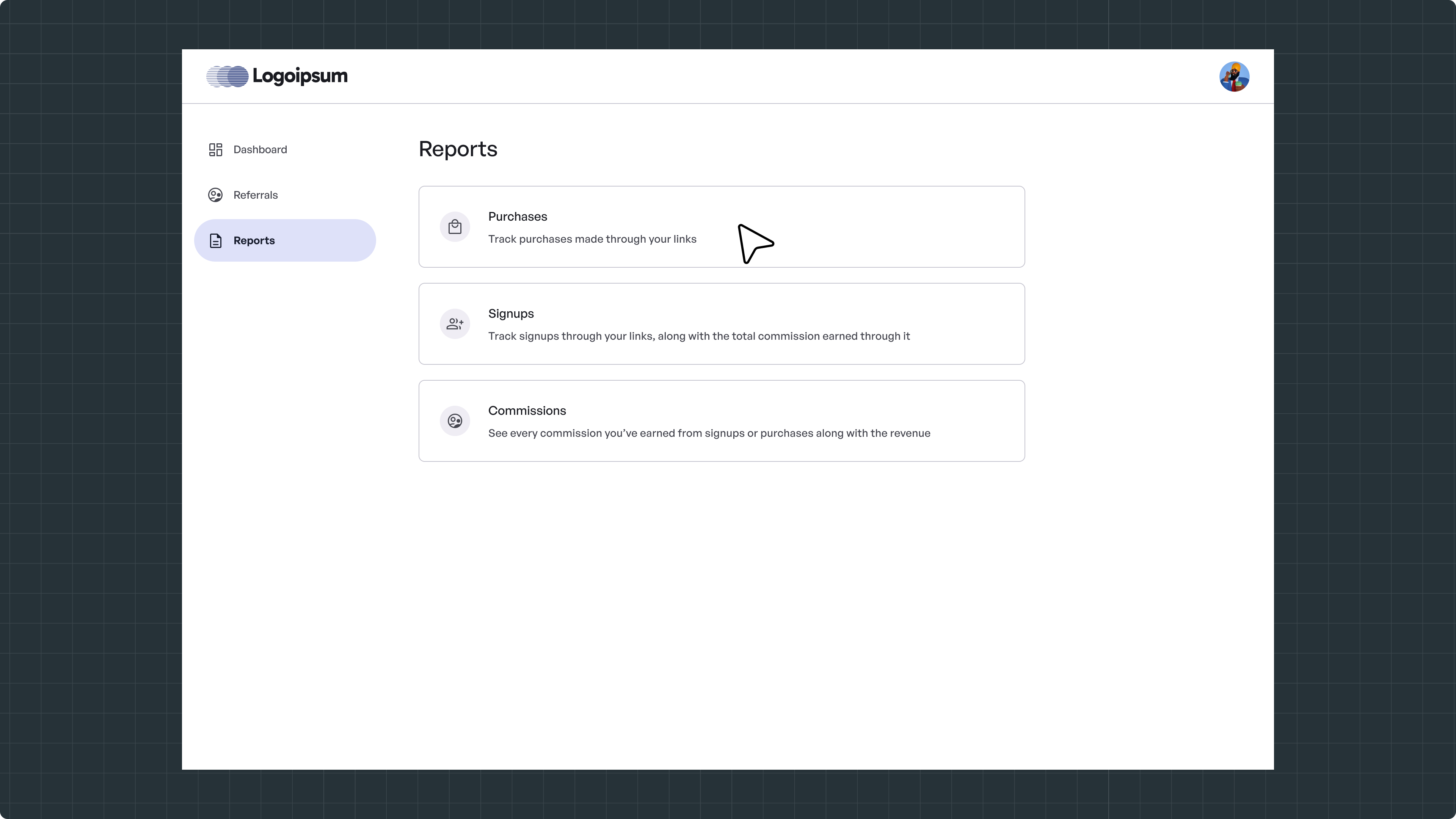Click the Commissions card round icon
This screenshot has height=819, width=1456.
(455, 421)
